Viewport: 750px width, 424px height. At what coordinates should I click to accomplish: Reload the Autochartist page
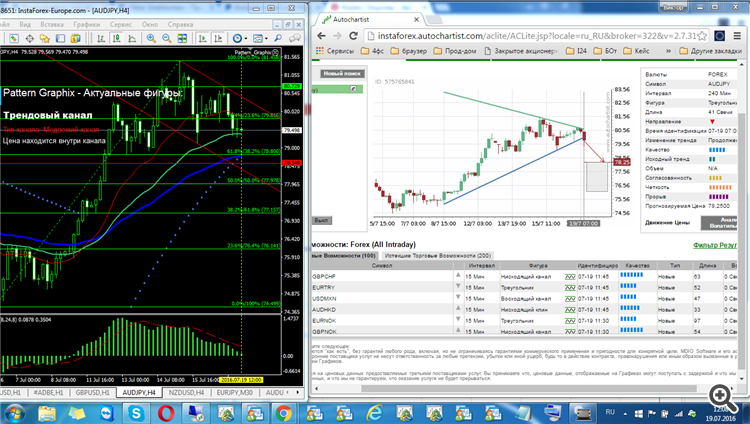pos(353,36)
